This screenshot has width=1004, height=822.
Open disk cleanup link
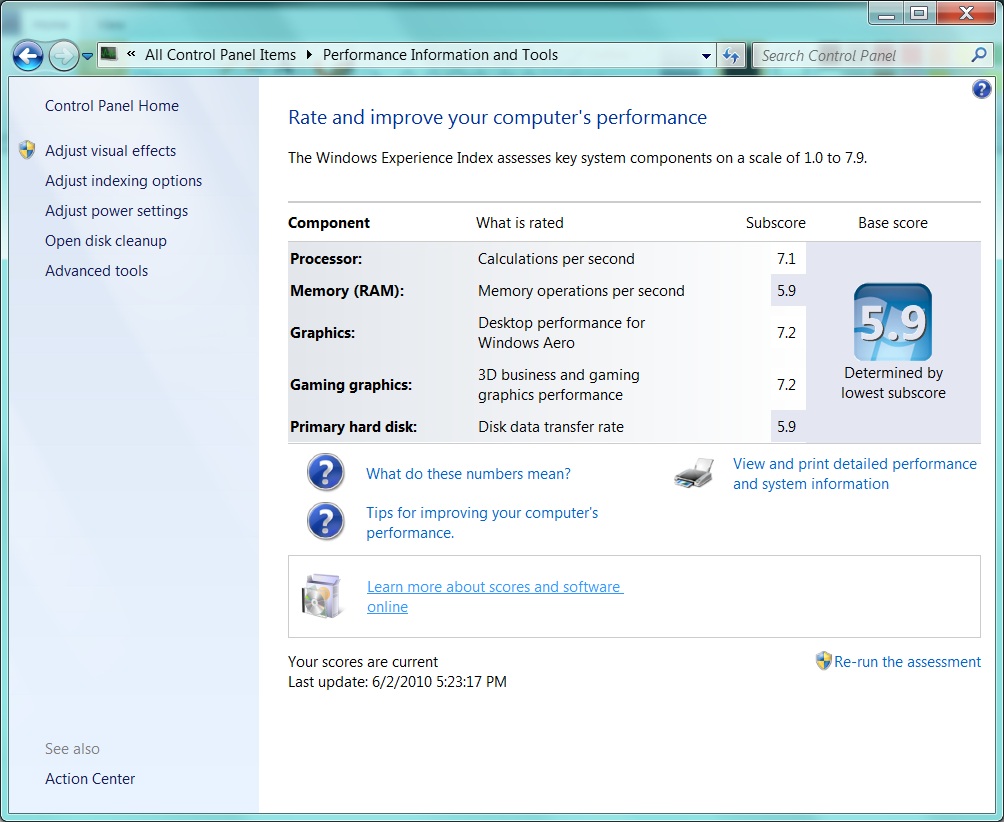[x=106, y=241]
